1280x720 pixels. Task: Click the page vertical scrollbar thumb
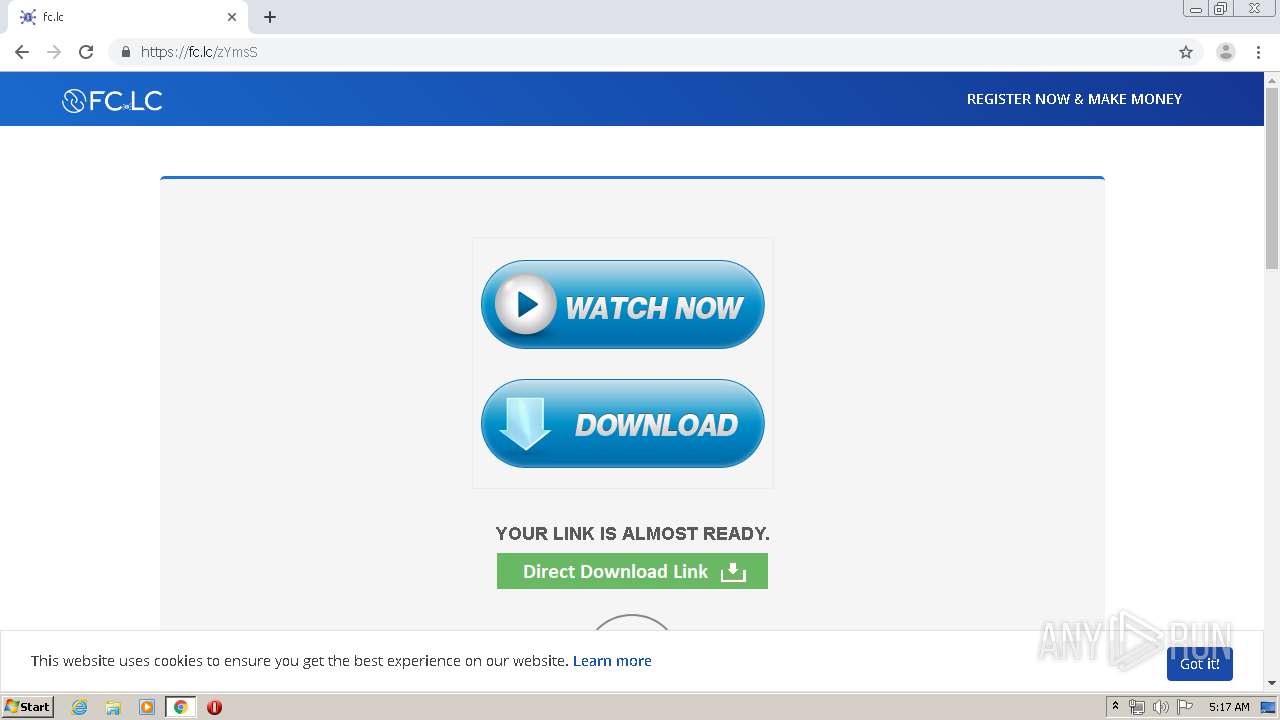[1272, 178]
